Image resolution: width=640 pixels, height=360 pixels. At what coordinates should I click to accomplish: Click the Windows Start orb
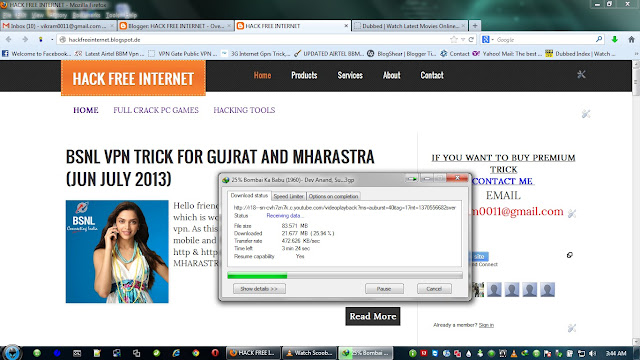click(11, 353)
